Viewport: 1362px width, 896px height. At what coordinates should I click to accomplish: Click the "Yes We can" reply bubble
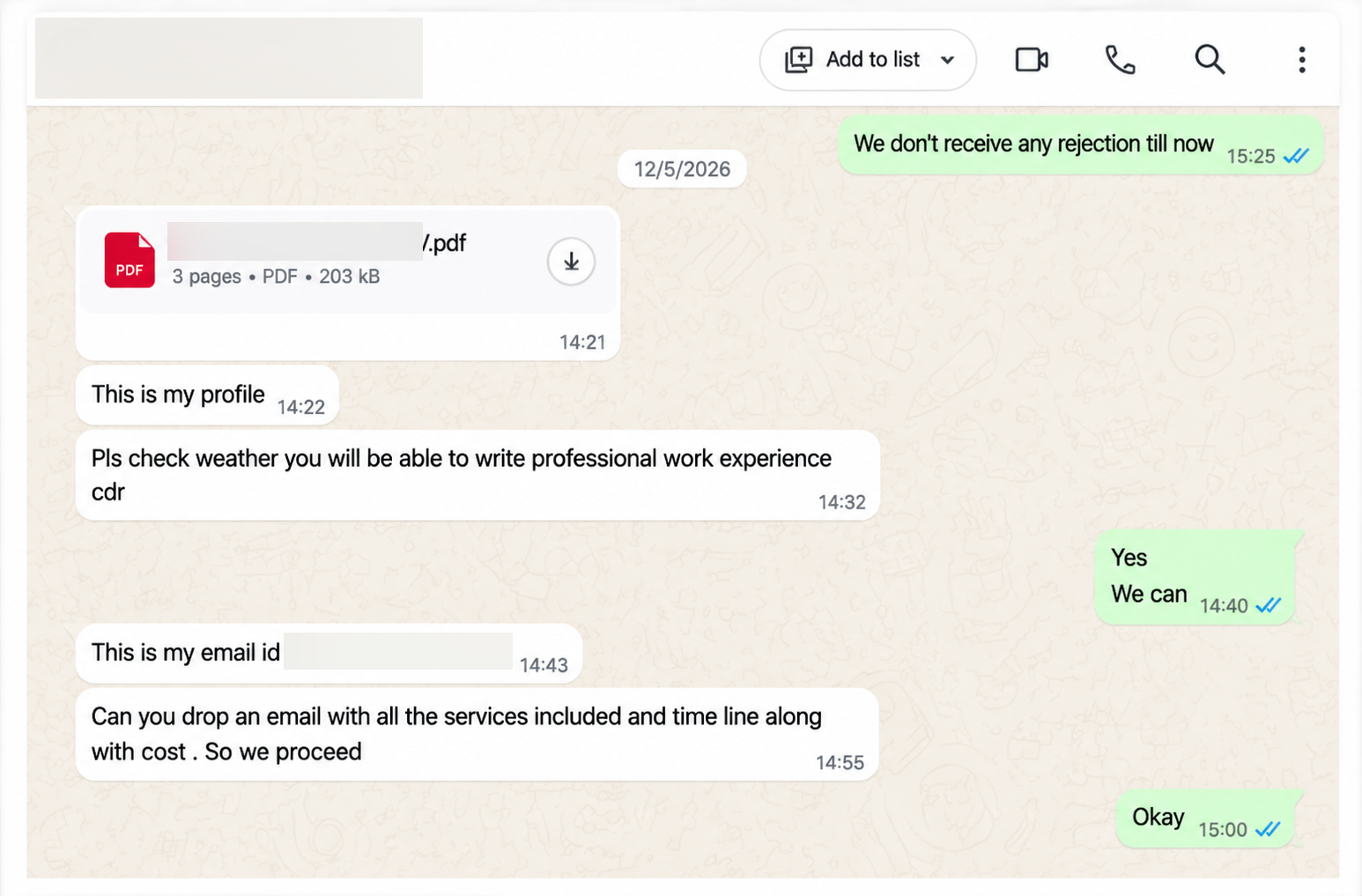click(x=1195, y=577)
